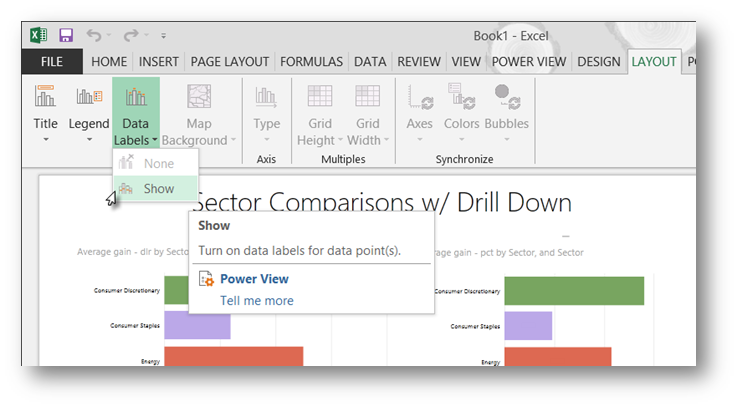
Task: Open the Tell me more link
Action: pyautogui.click(x=257, y=301)
